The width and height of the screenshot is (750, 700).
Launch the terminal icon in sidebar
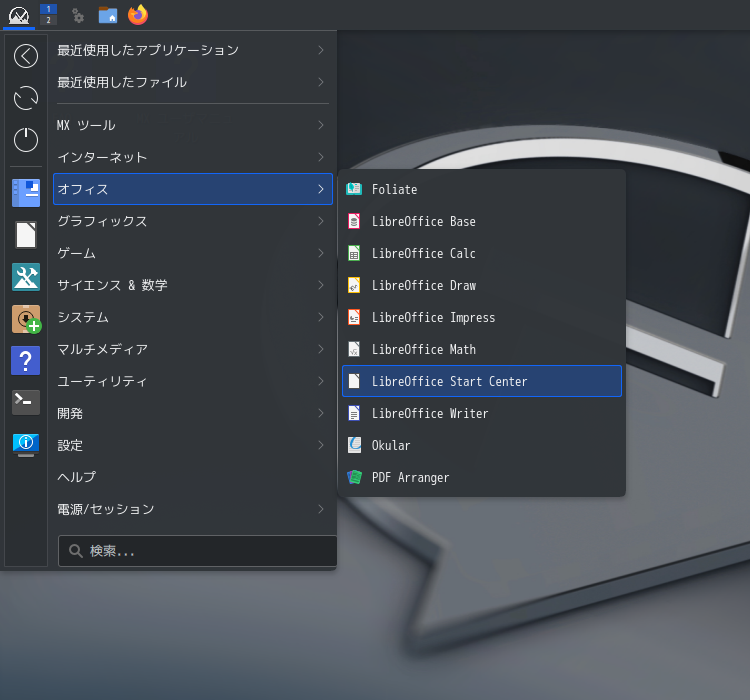(x=26, y=402)
